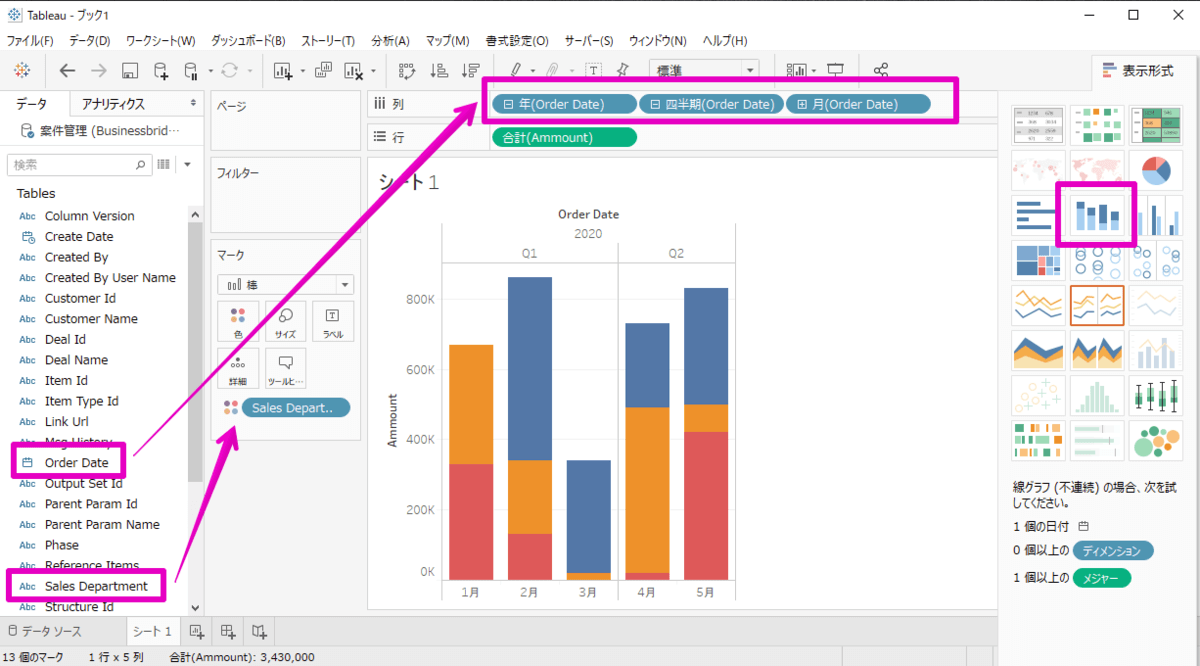Image resolution: width=1200 pixels, height=666 pixels.
Task: Click the new worksheet tab icon at bottom
Action: tap(197, 631)
